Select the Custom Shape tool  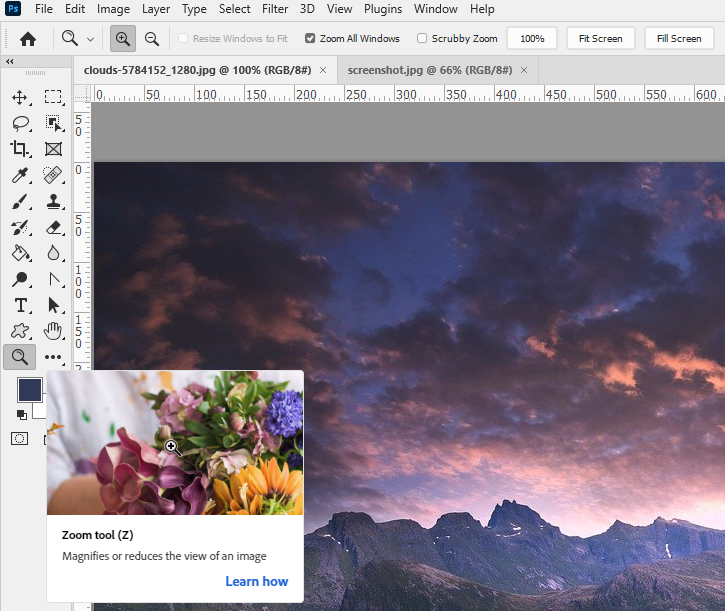pos(19,331)
